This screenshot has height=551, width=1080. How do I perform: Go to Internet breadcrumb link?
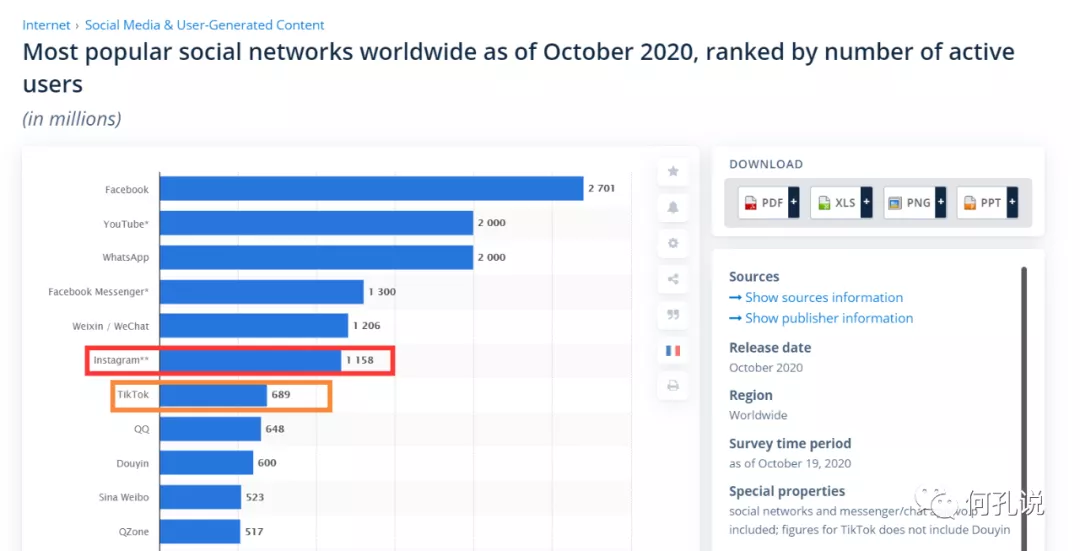(46, 25)
